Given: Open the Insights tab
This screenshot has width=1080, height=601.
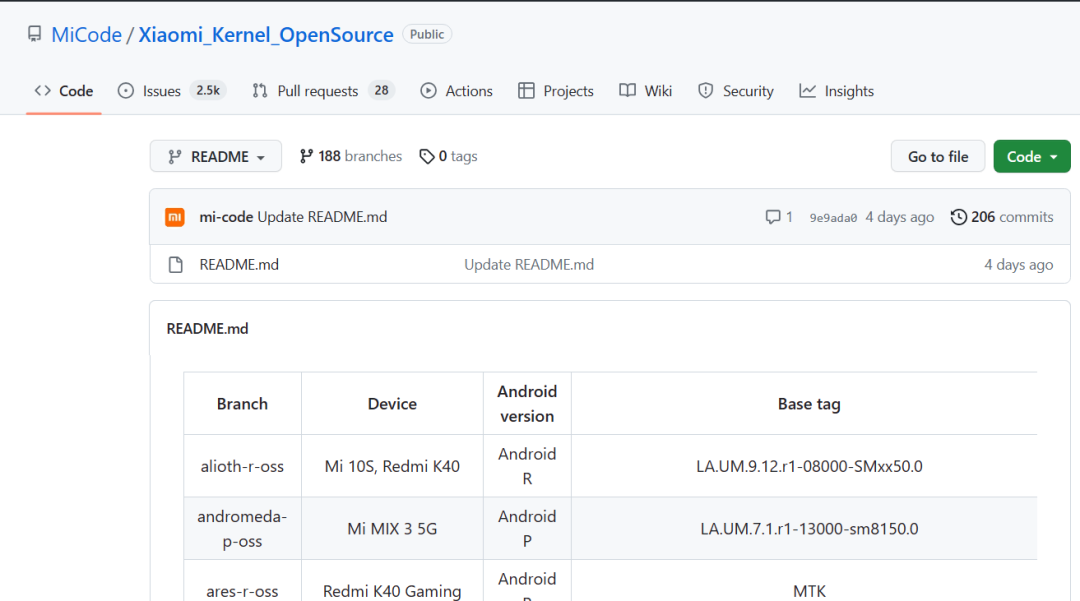Looking at the screenshot, I should pyautogui.click(x=836, y=91).
